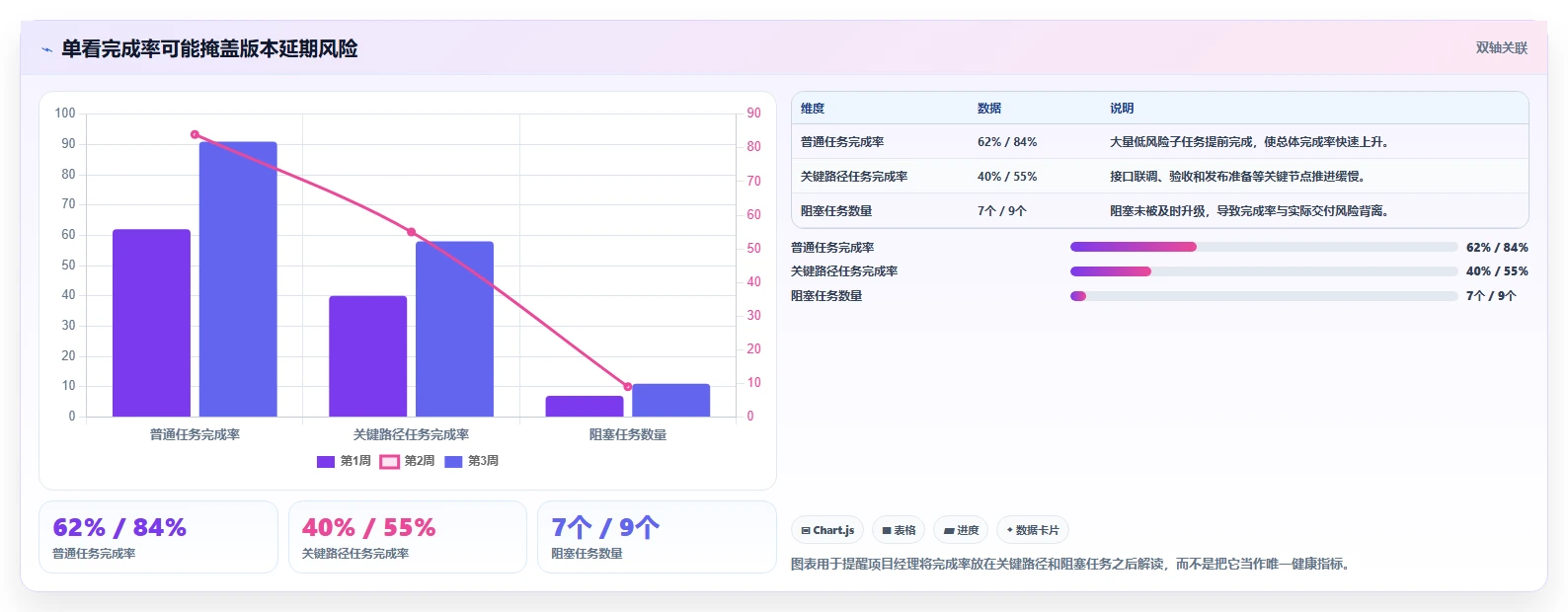Click the 表格 tag chip
The height and width of the screenshot is (612, 1568).
[899, 530]
